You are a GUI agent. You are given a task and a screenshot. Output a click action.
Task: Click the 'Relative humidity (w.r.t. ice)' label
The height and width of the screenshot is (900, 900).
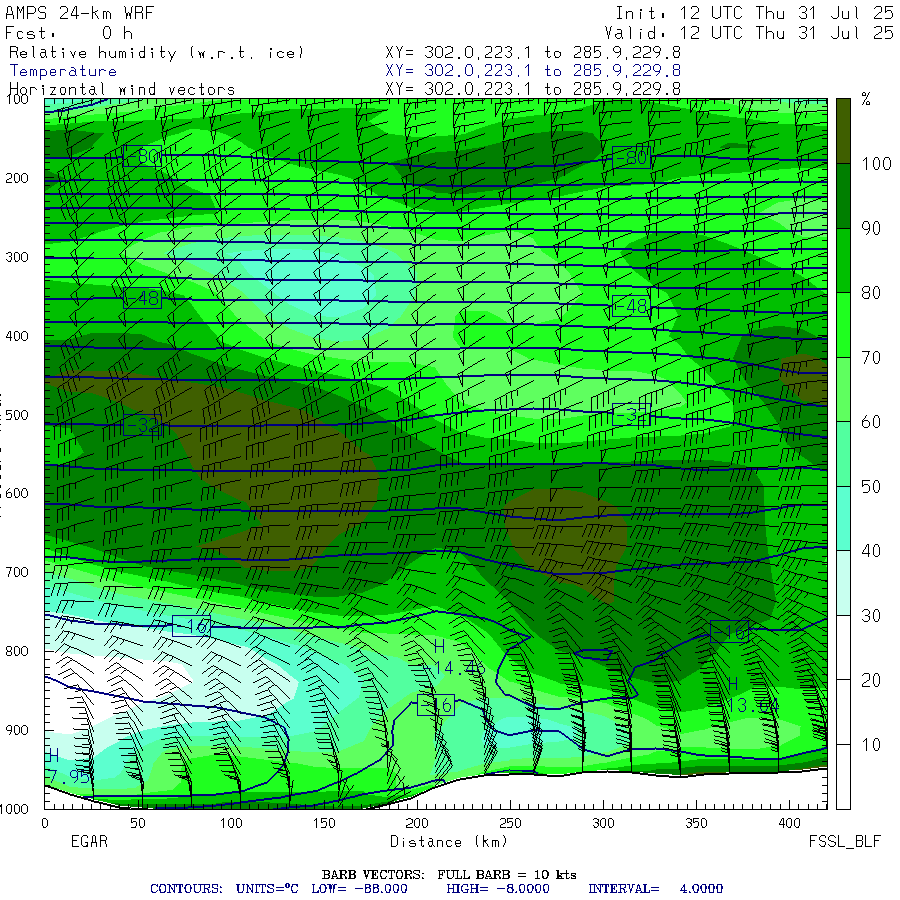[156, 53]
